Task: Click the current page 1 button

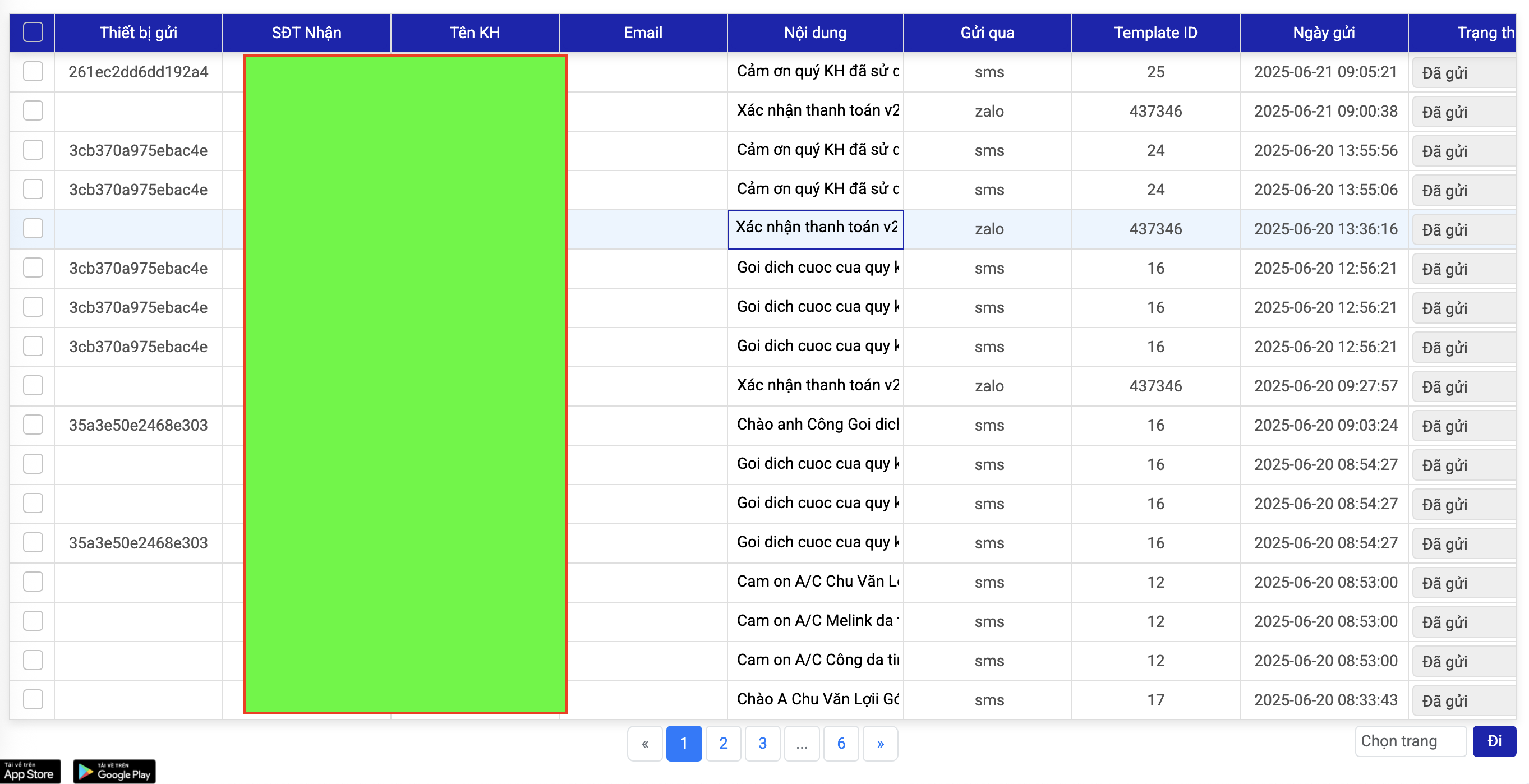Action: pos(684,743)
